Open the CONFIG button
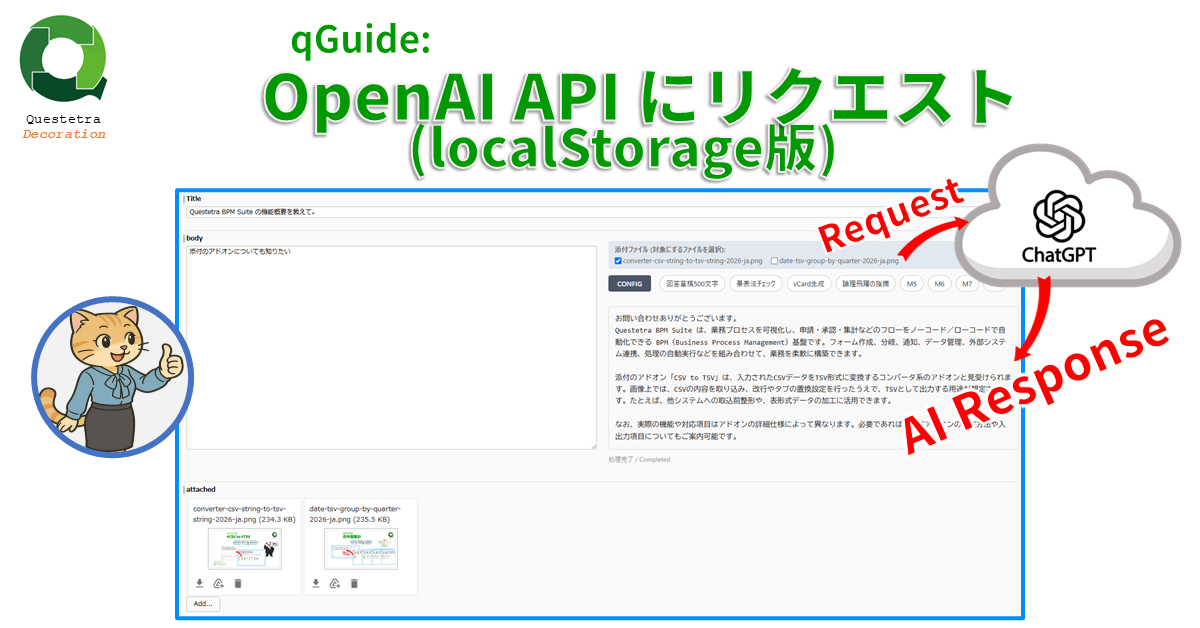Screen dimensions: 1200x628 630,284
